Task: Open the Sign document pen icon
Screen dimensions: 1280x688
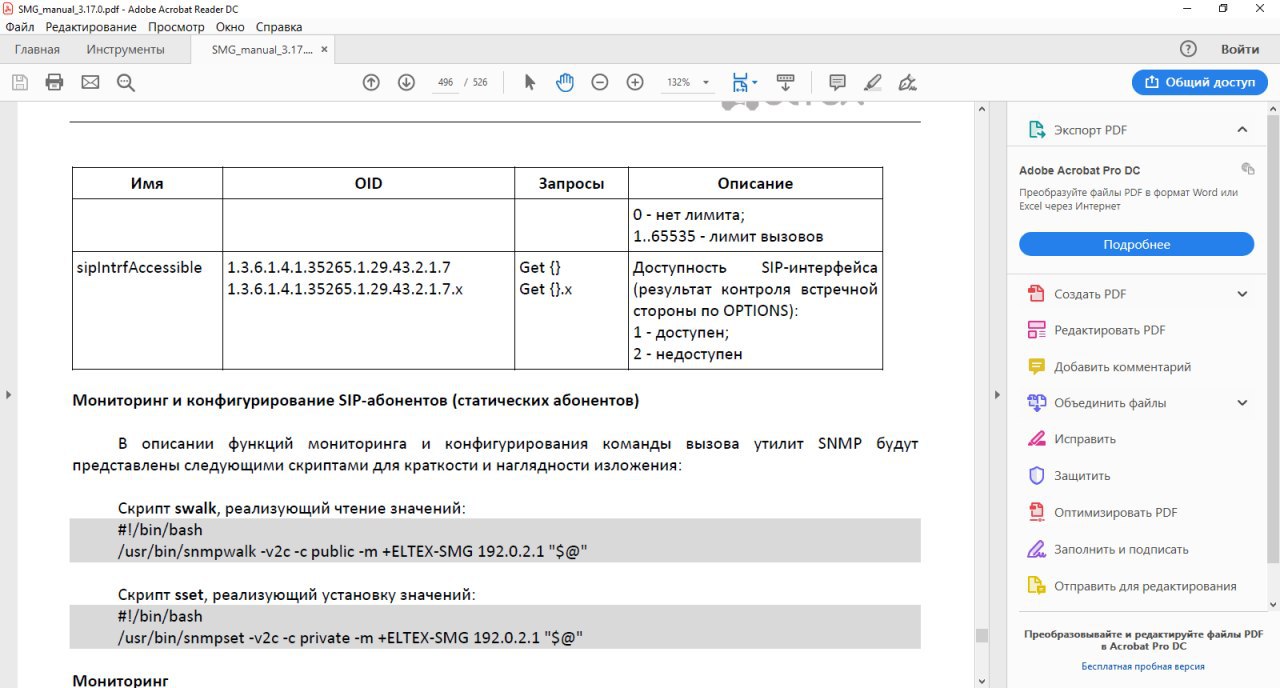Action: tap(908, 82)
